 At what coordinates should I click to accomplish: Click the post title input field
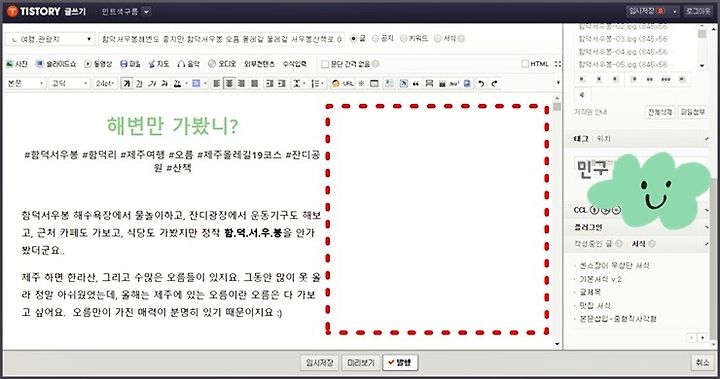pos(221,39)
